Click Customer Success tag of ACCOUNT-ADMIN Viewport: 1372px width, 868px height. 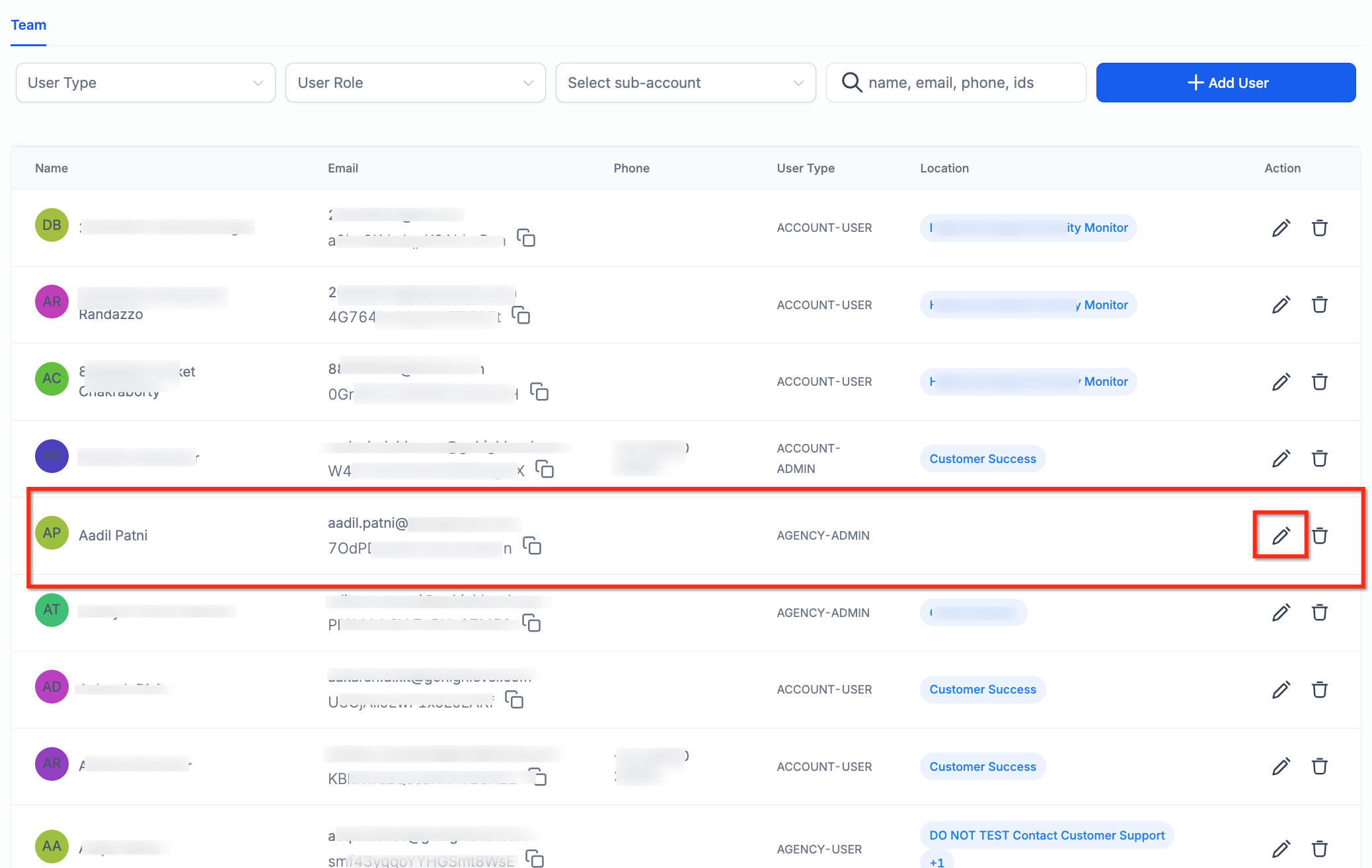pyautogui.click(x=982, y=458)
